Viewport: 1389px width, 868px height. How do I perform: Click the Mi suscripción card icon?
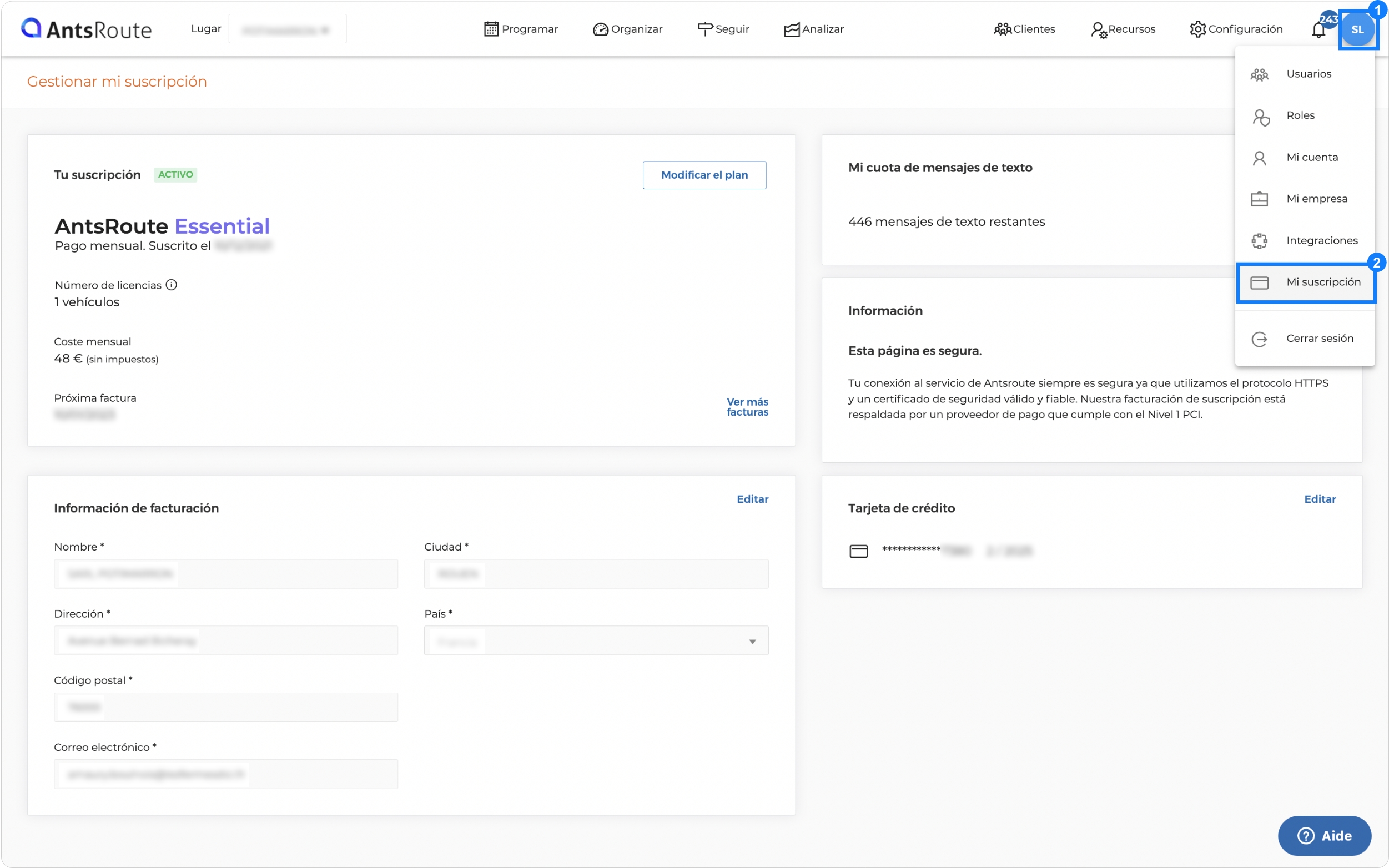click(x=1259, y=282)
